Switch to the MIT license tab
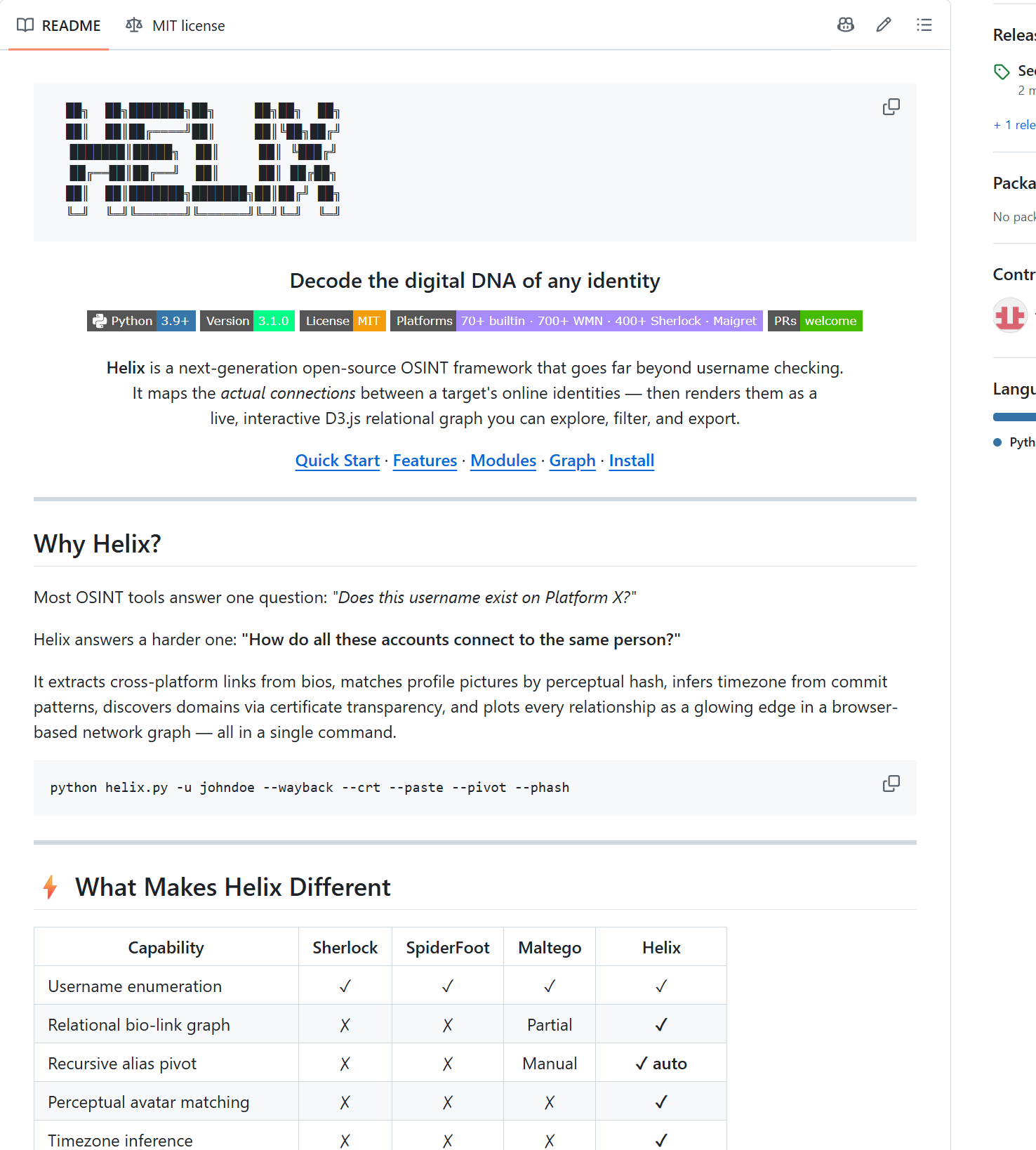This screenshot has width=1036, height=1150. 175,25
